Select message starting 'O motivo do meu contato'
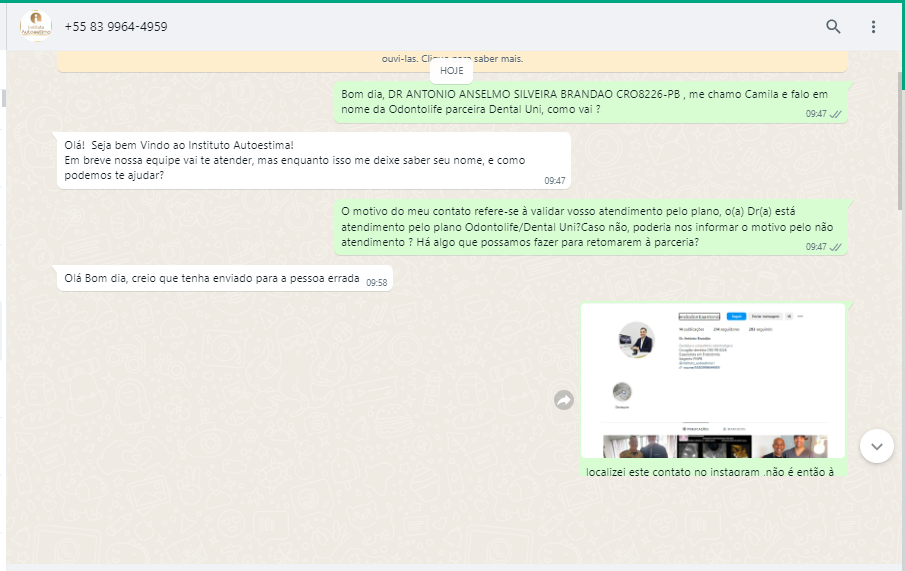The height and width of the screenshot is (571, 905). tap(590, 227)
